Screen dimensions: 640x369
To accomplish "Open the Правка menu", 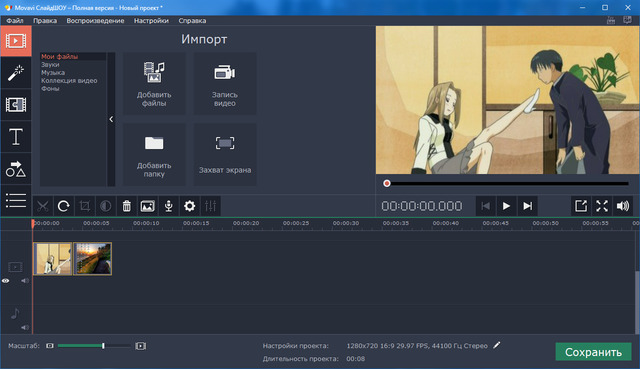I will [x=45, y=20].
